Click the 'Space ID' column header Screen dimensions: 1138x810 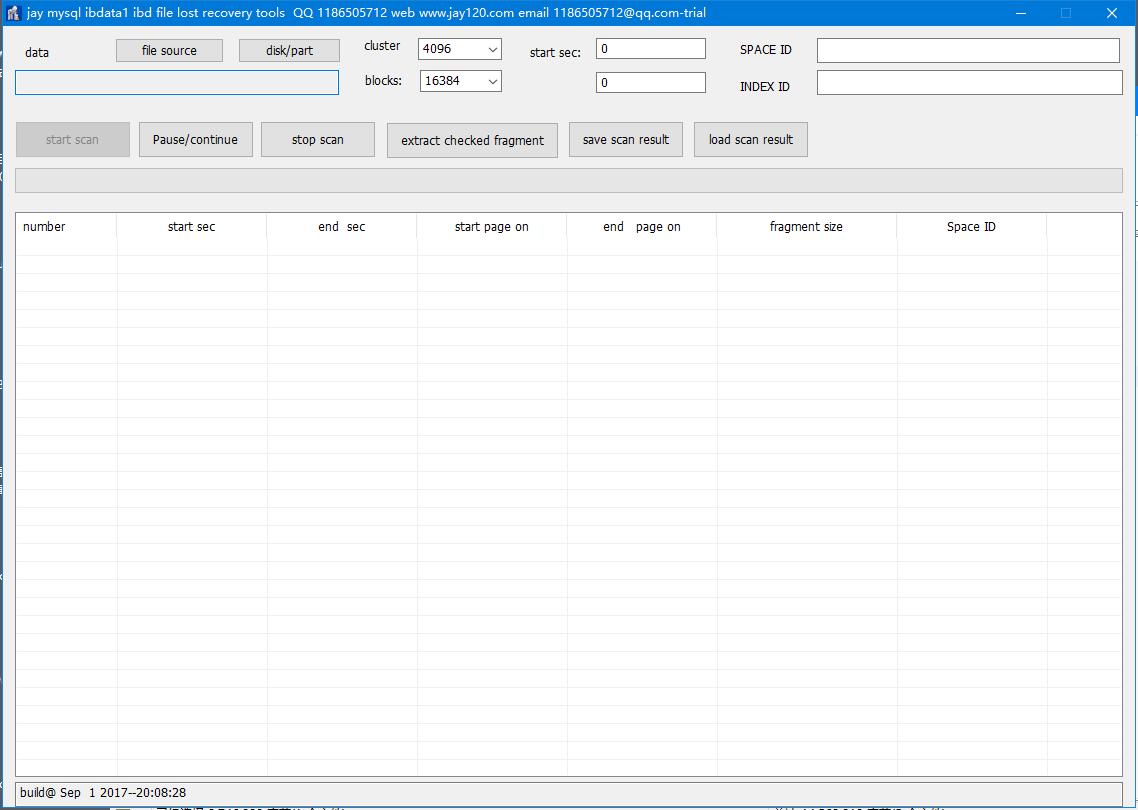click(x=972, y=226)
